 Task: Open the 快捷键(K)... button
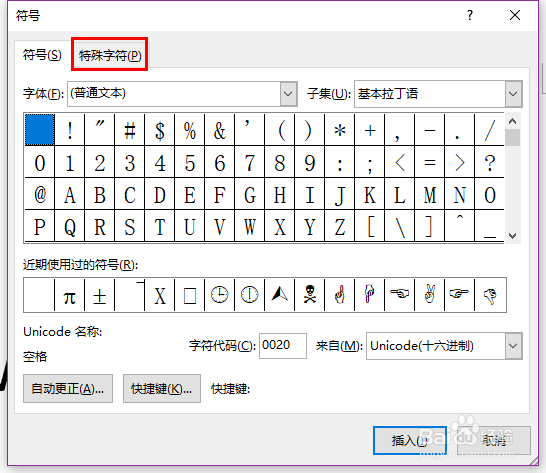pyautogui.click(x=162, y=389)
